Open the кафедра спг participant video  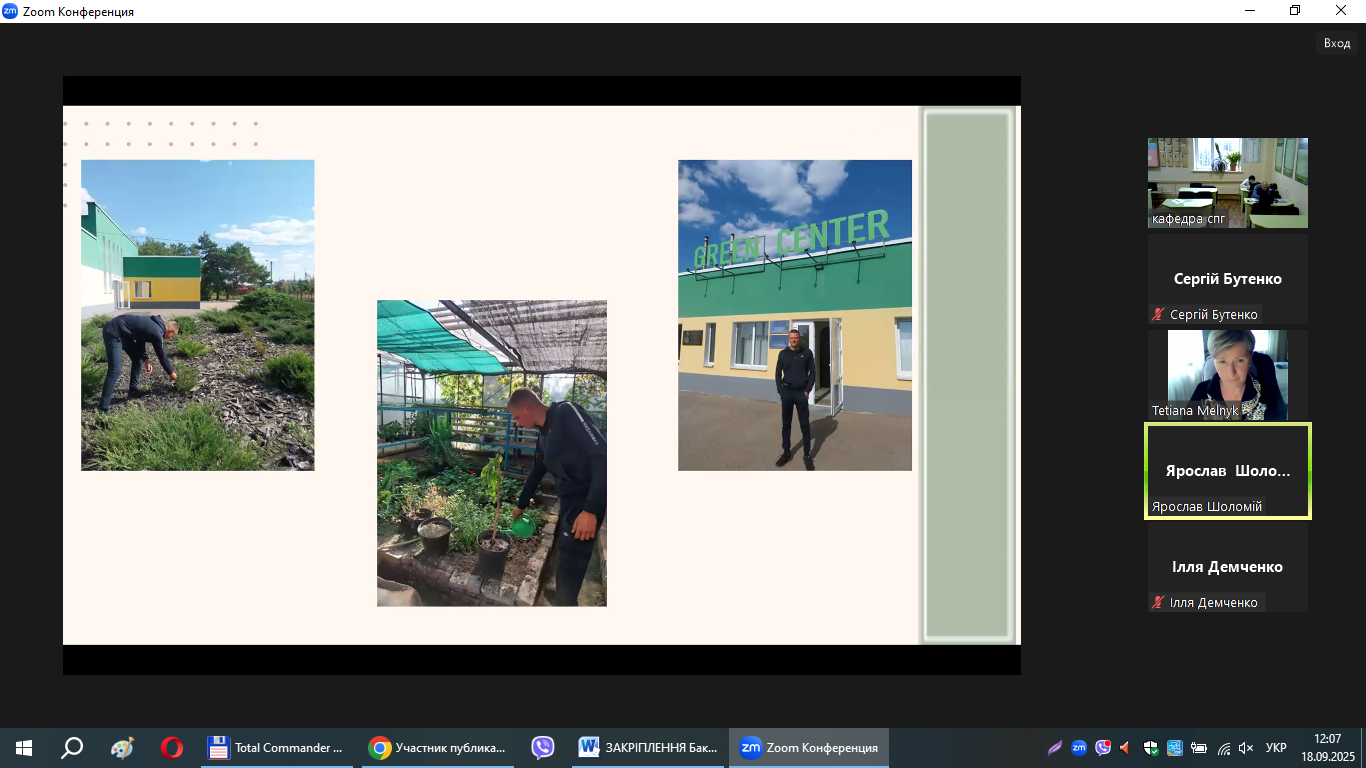click(1227, 183)
